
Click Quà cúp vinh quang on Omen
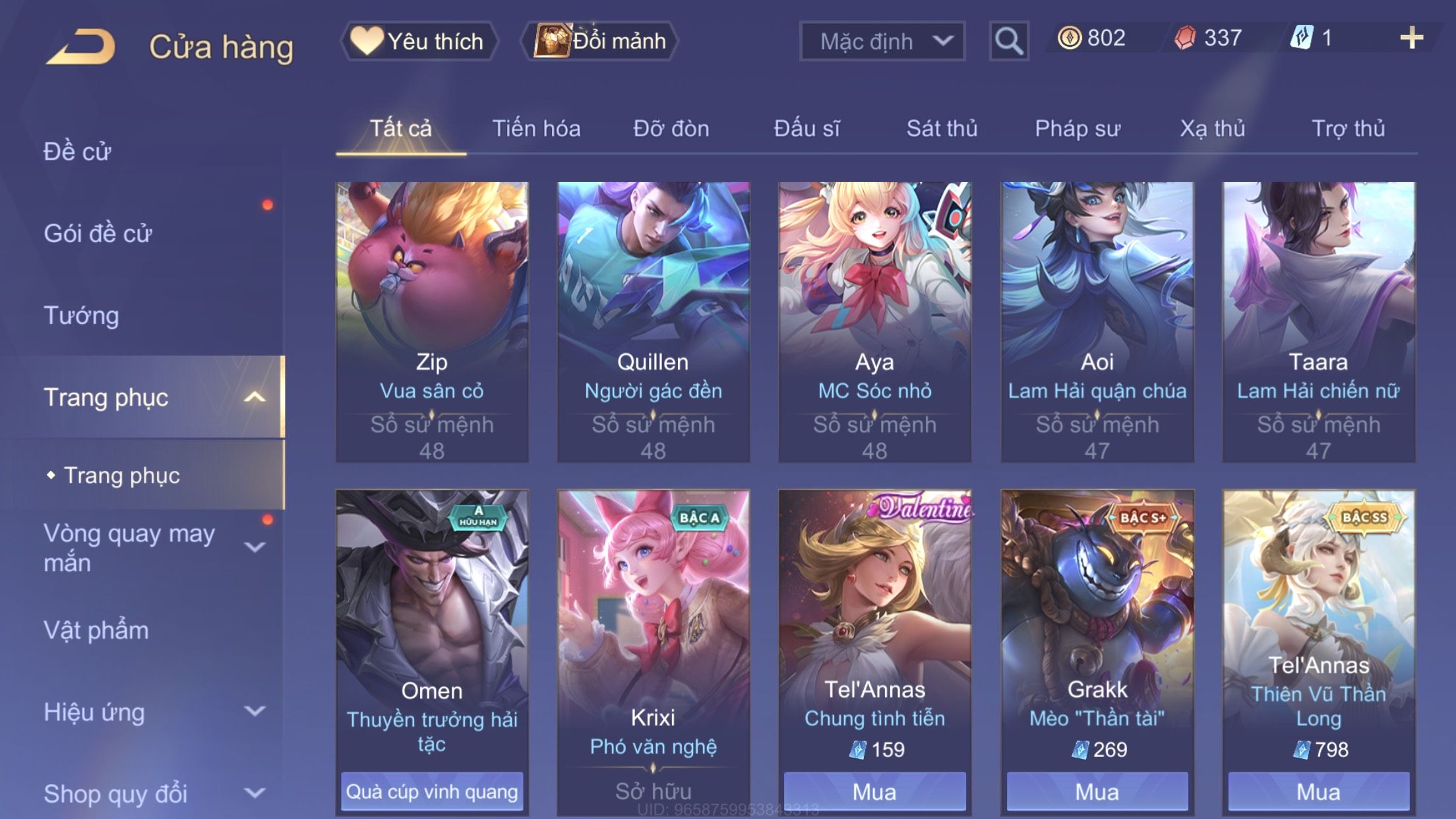click(x=432, y=791)
